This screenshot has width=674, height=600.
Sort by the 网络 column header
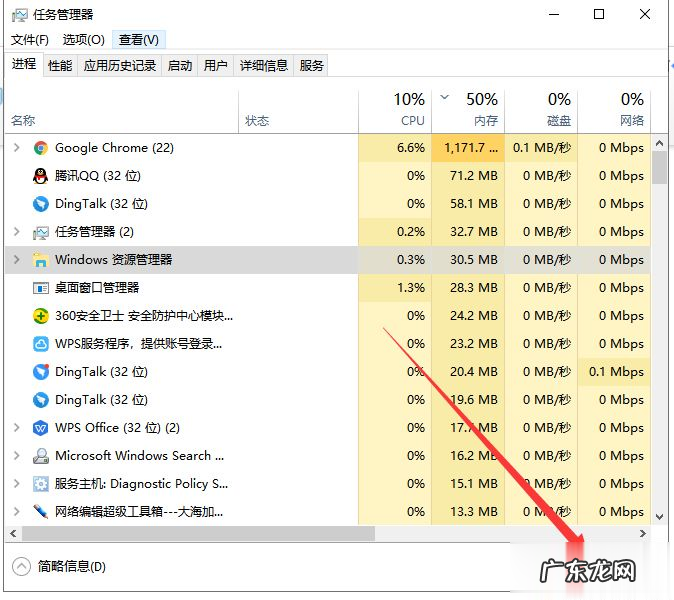(x=614, y=112)
